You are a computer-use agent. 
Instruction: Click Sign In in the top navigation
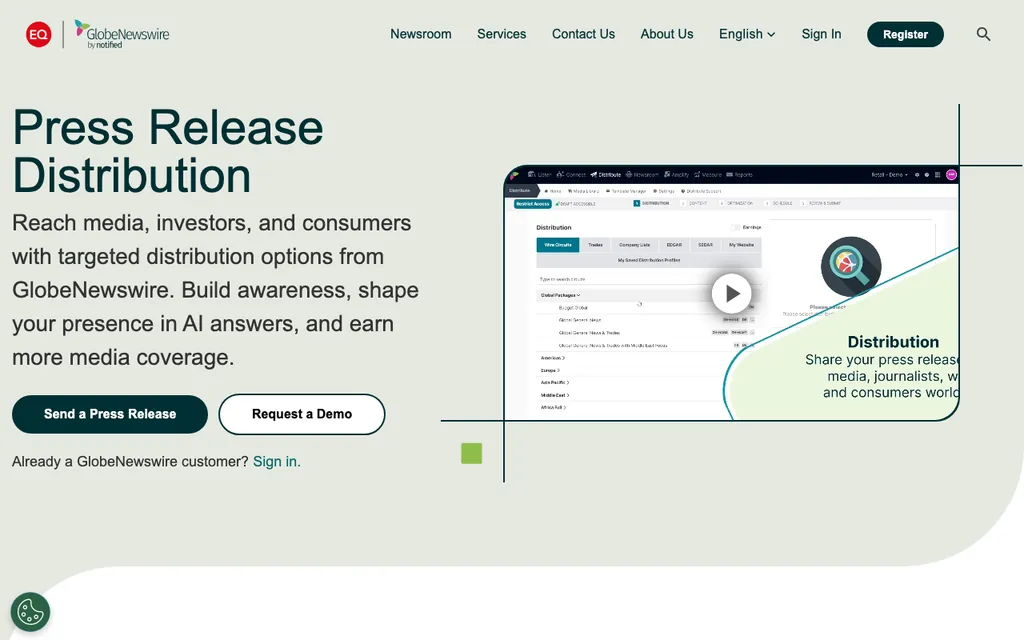coord(821,34)
